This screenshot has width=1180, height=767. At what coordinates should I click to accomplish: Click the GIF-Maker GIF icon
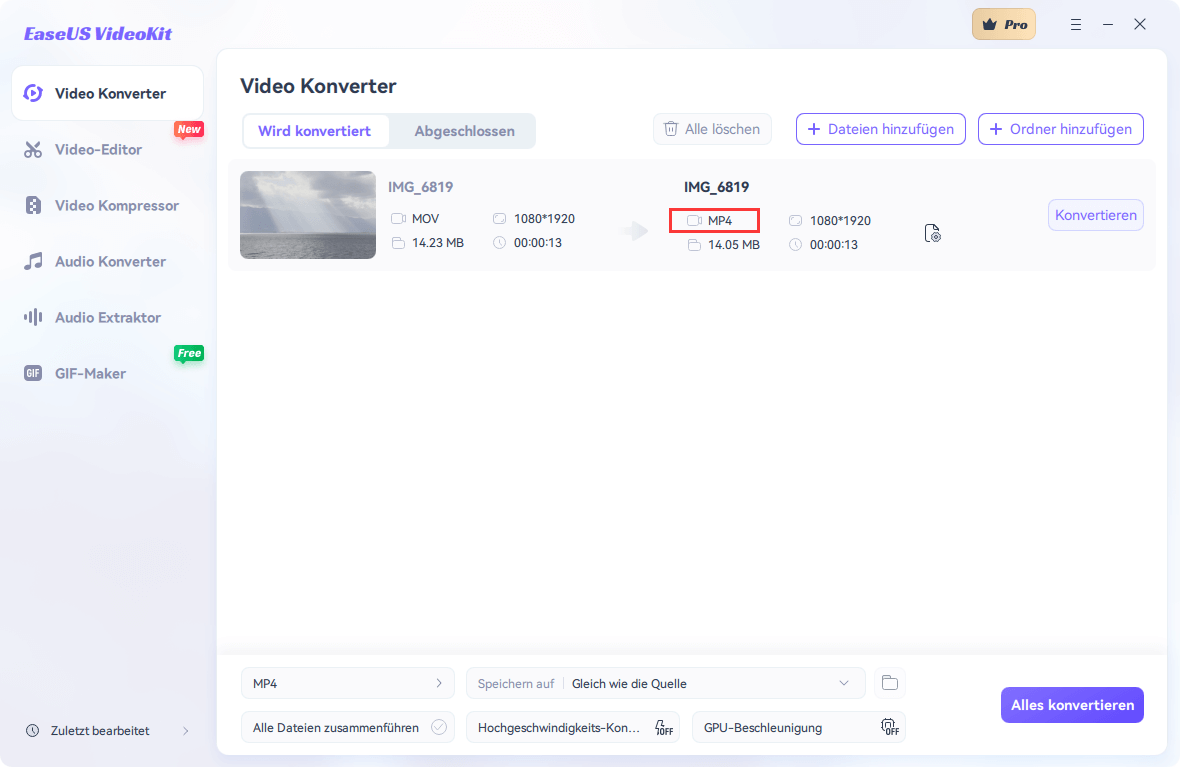[x=33, y=373]
